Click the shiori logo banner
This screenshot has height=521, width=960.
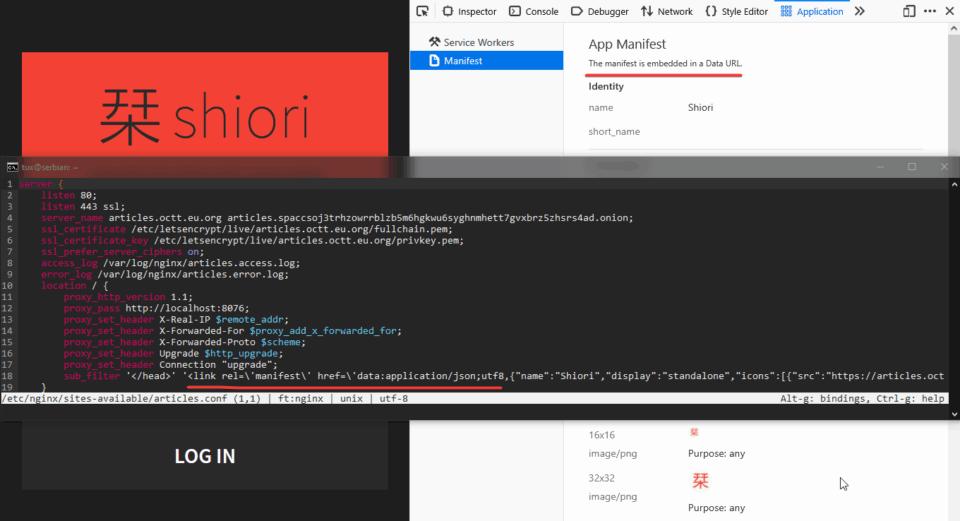(x=204, y=104)
